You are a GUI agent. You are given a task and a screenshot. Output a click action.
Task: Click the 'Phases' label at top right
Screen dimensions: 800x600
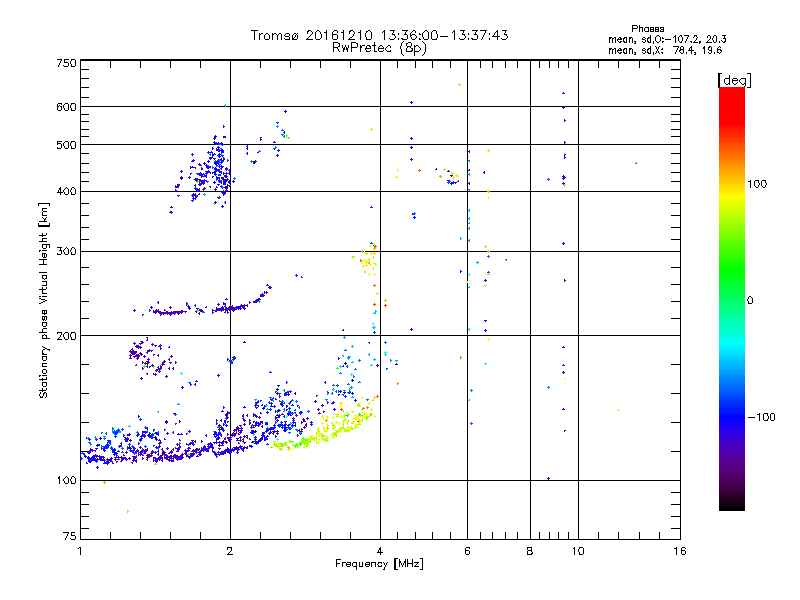click(647, 29)
